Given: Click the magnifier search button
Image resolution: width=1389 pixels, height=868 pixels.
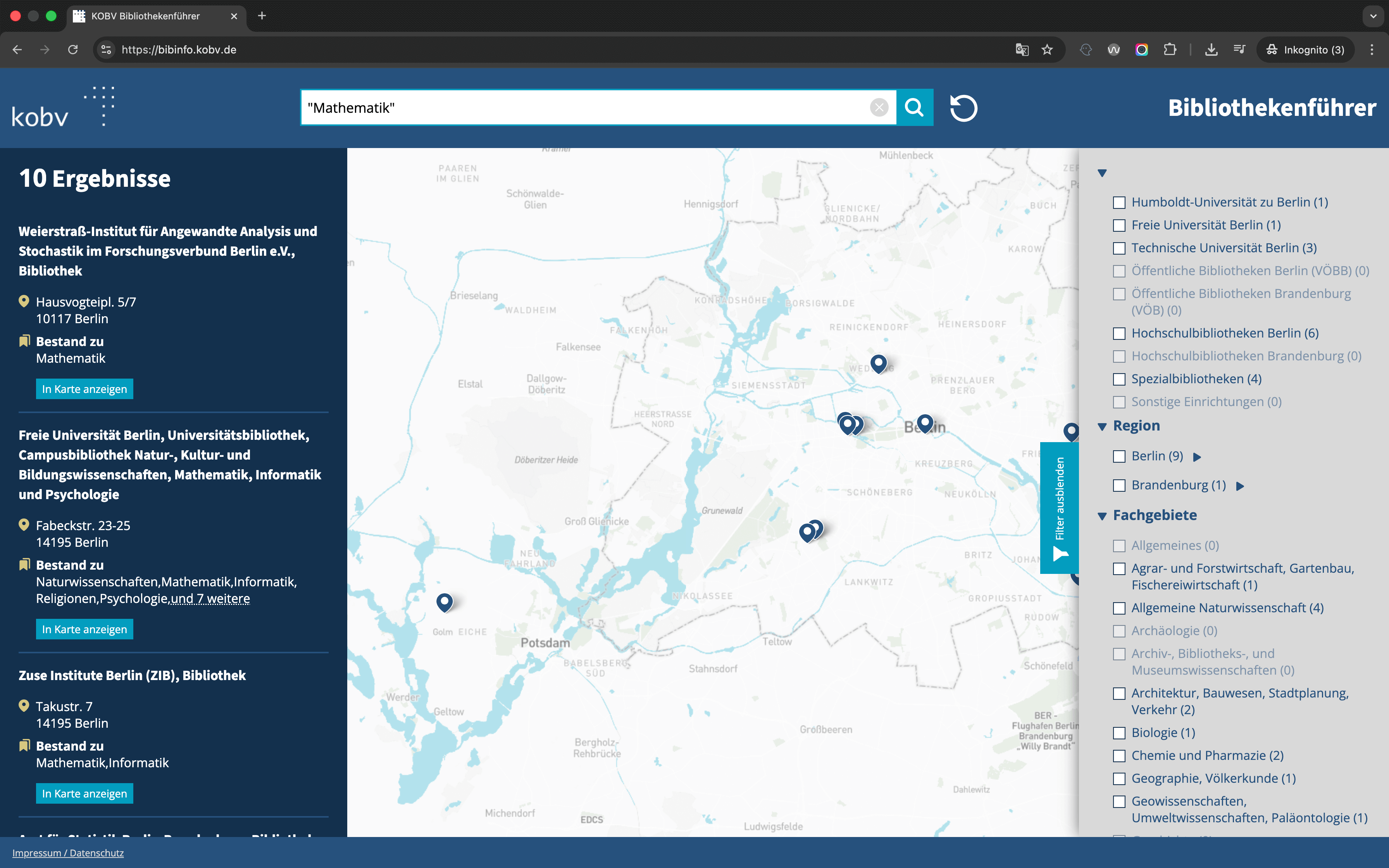Looking at the screenshot, I should 914,107.
